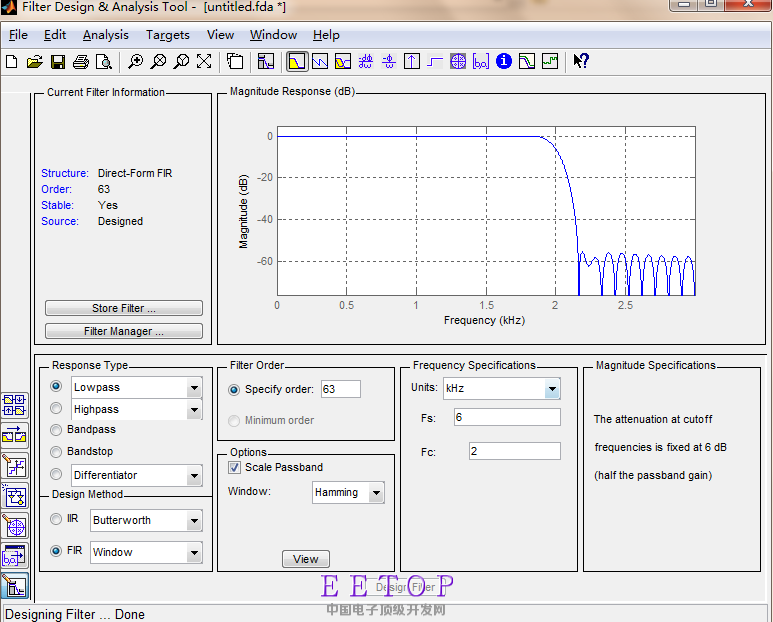The image size is (773, 622).
Task: Select the Highpass response type
Action: pyautogui.click(x=56, y=409)
